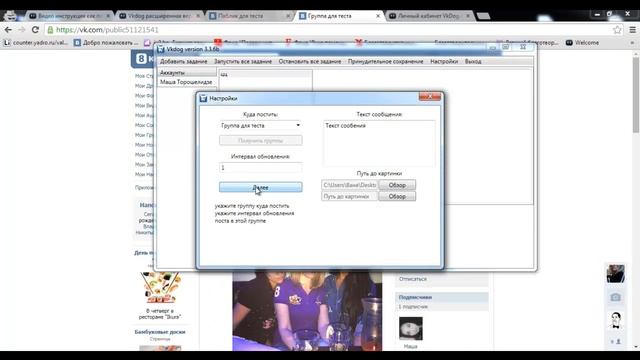640x360 pixels.
Task: Open Добавить задание menu in Vkdog
Action: [183, 61]
